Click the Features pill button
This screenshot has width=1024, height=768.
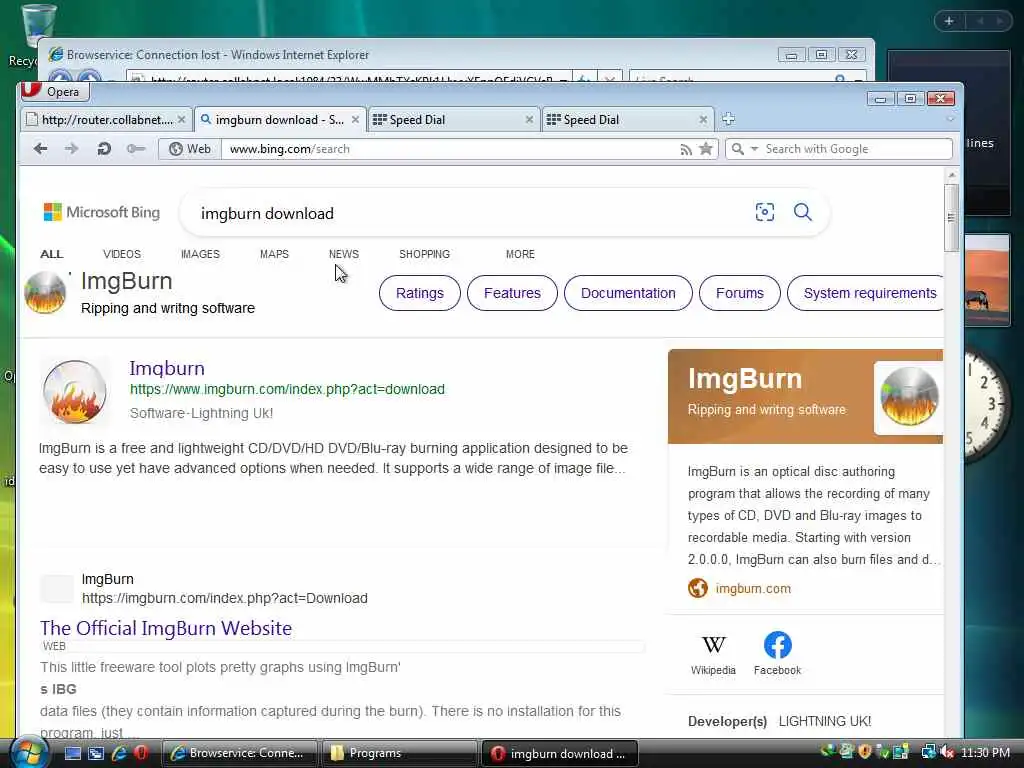512,293
